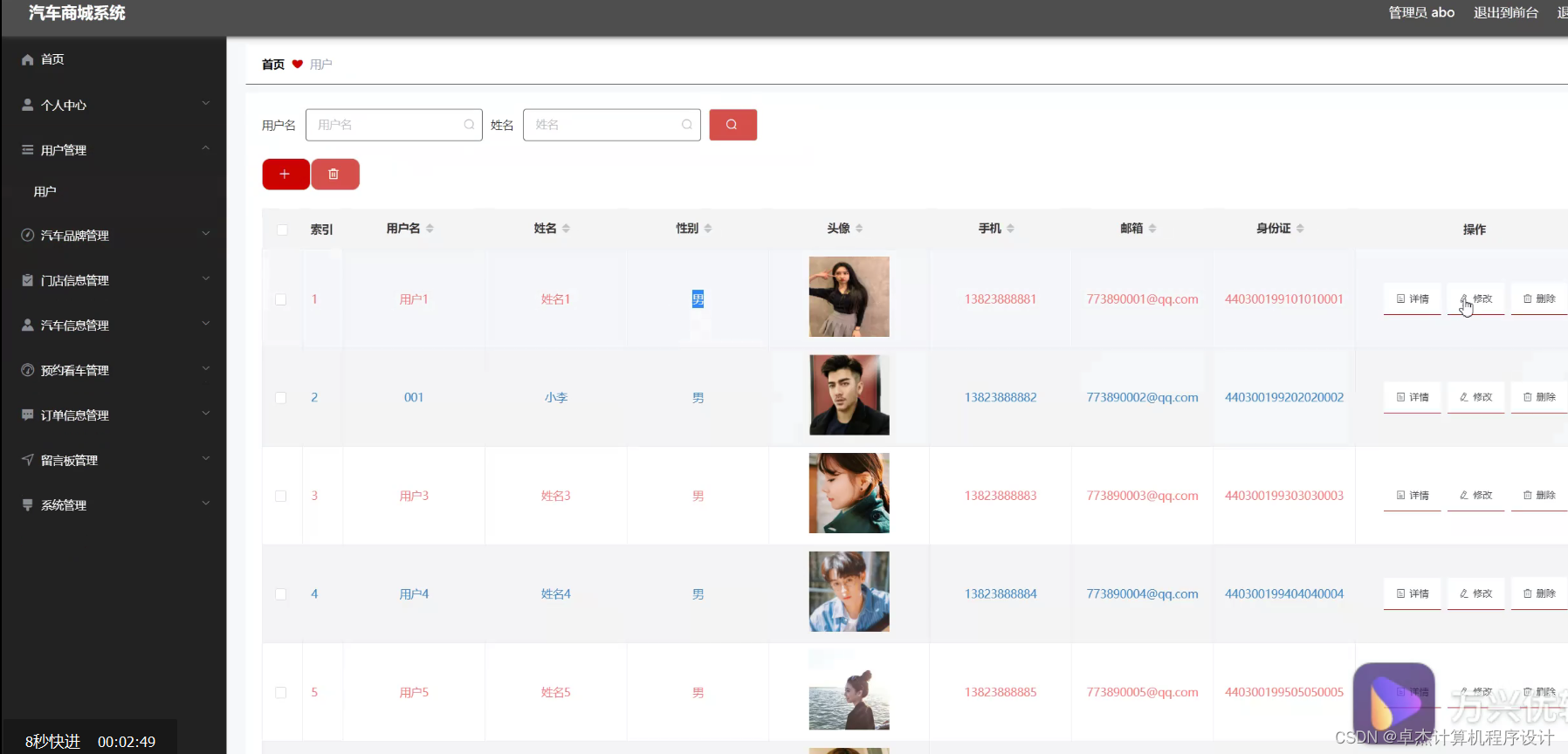Viewport: 1568px width, 754px height.
Task: Open 汽车品牌管理 menu label
Action: 75,236
